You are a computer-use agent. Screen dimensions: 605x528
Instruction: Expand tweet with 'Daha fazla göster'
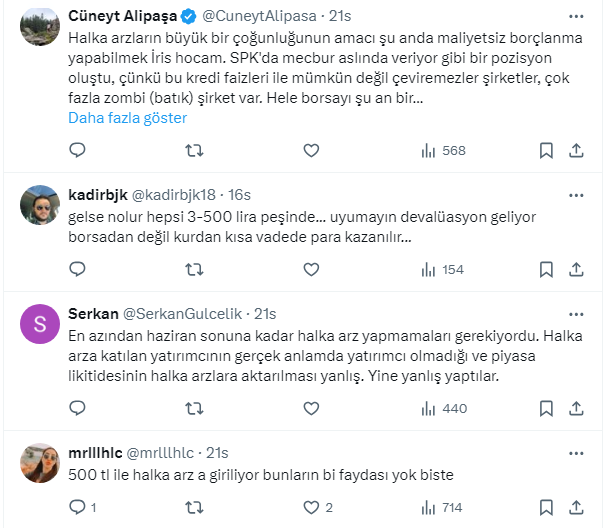127,118
